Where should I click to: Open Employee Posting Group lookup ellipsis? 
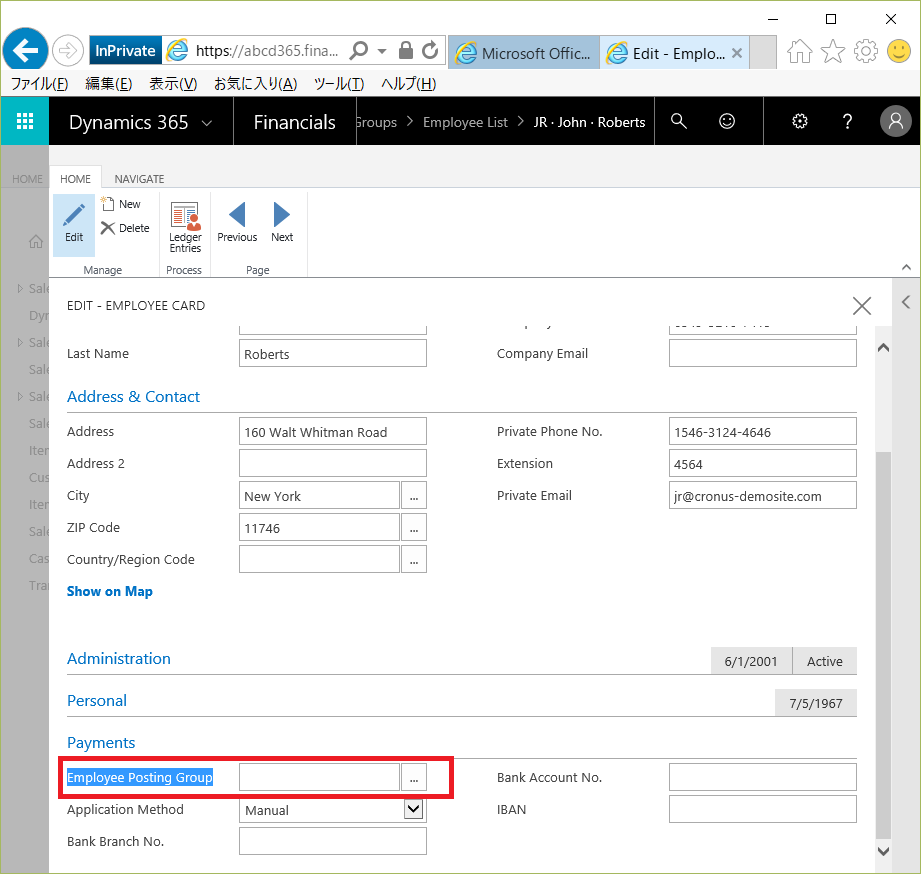(x=414, y=778)
